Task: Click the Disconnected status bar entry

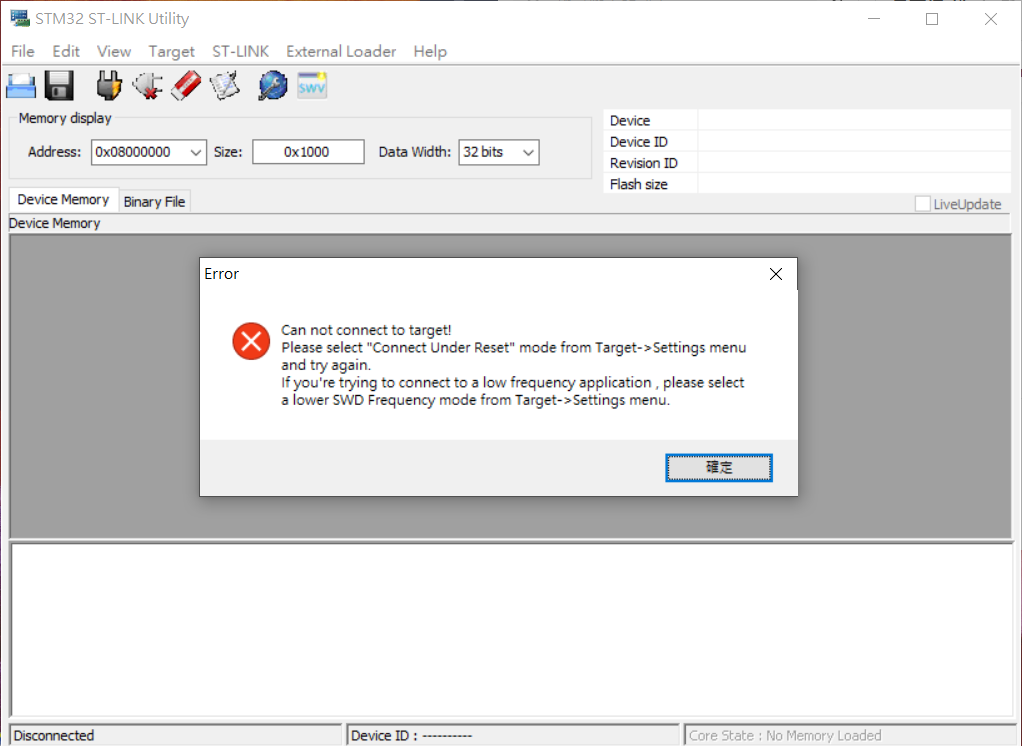Action: pyautogui.click(x=176, y=736)
